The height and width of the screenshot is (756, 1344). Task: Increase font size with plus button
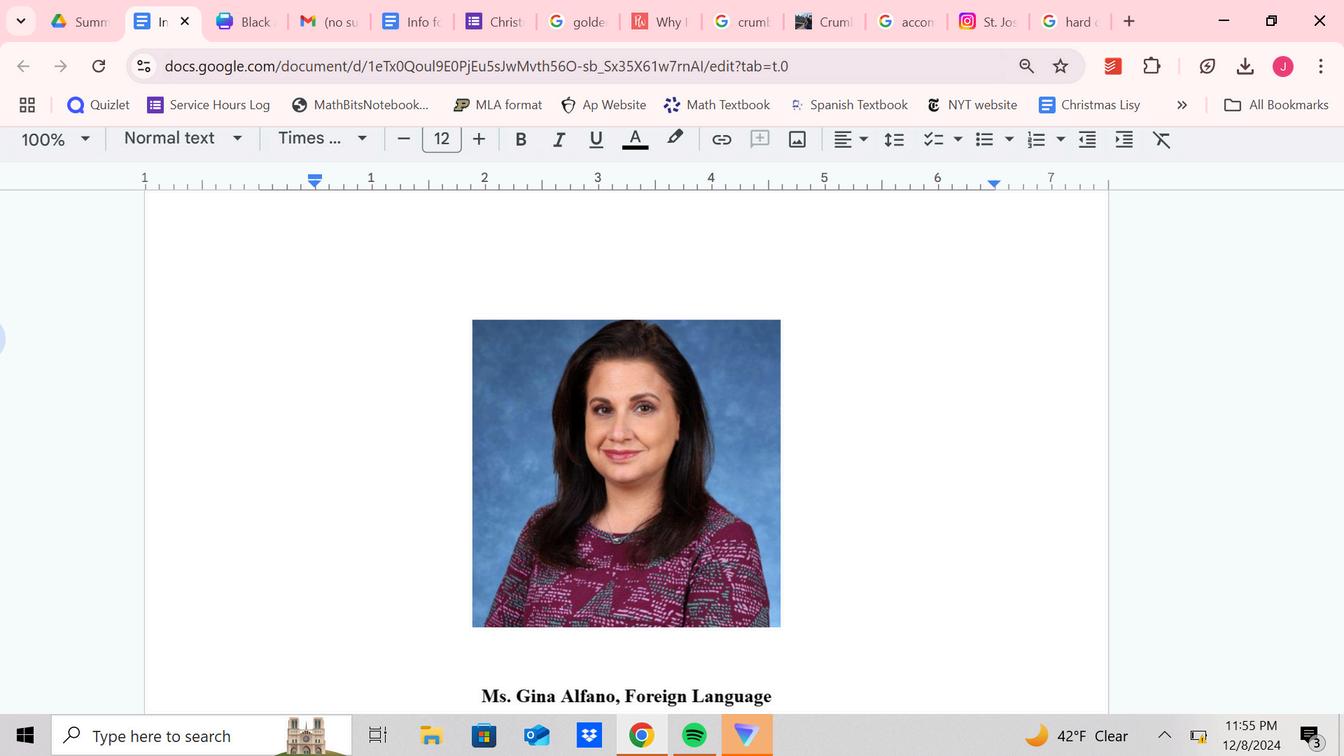[x=479, y=139]
